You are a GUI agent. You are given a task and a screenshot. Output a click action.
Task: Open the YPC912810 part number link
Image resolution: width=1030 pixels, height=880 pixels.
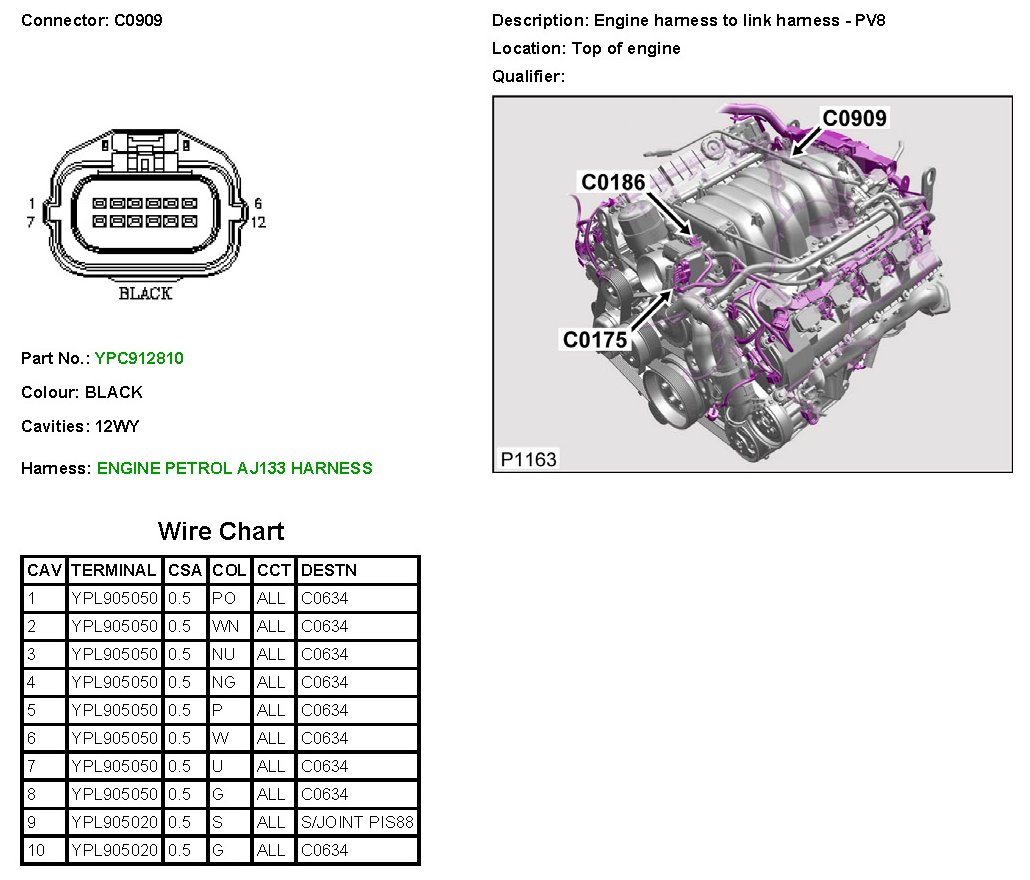tap(139, 359)
